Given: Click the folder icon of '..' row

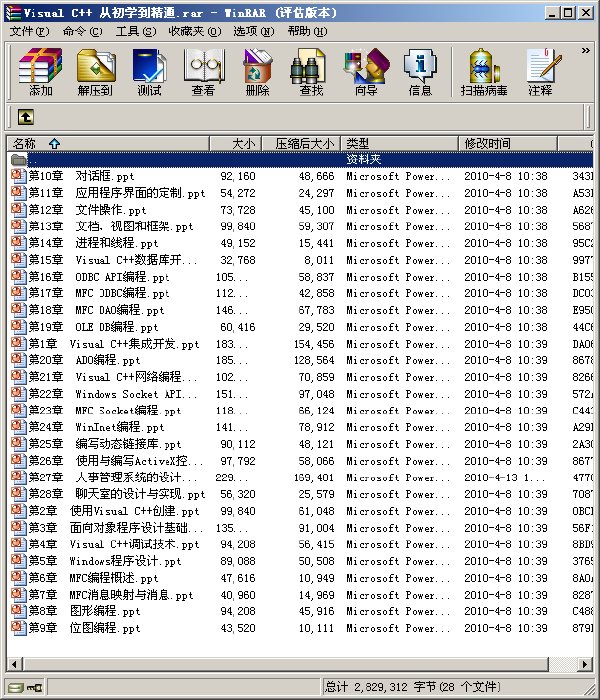Looking at the screenshot, I should coord(18,159).
